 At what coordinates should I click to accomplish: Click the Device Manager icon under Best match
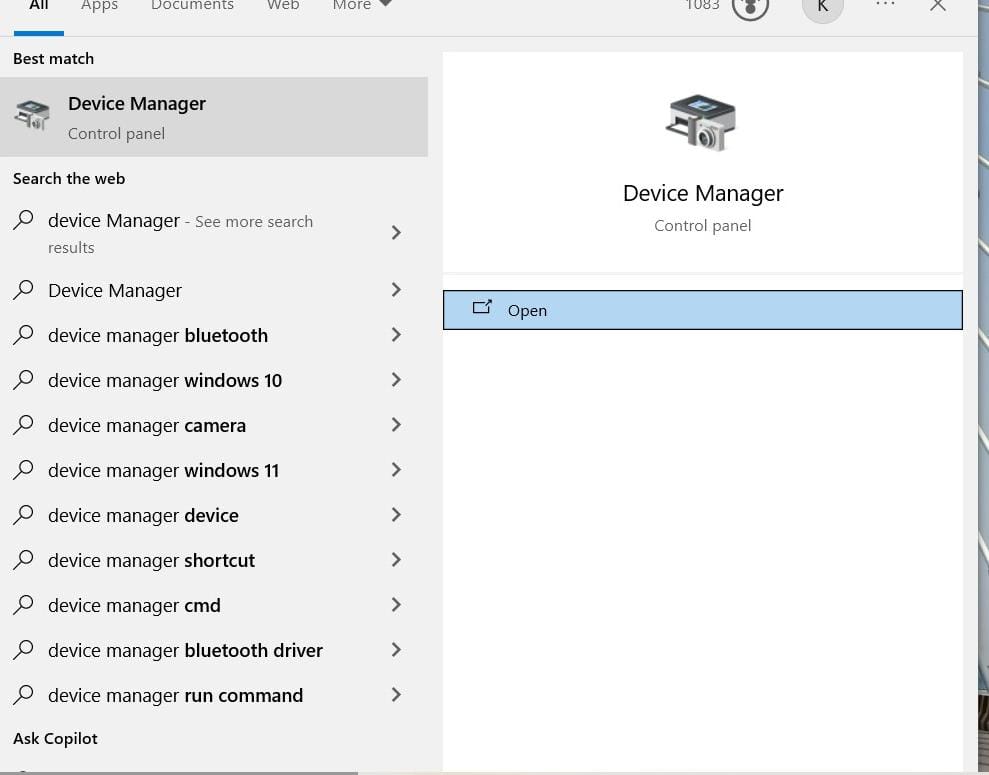click(32, 116)
